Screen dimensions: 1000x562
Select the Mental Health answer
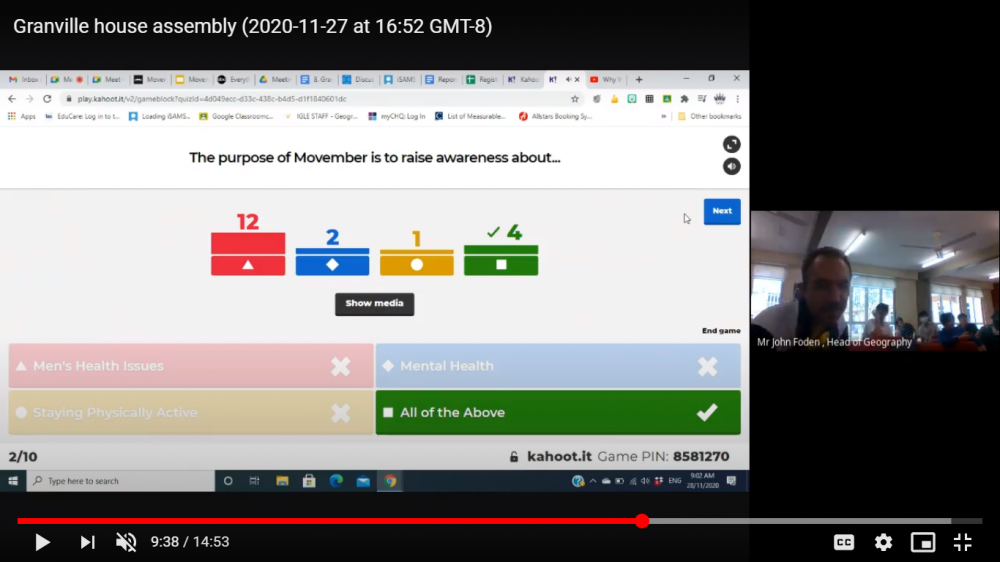coord(558,366)
